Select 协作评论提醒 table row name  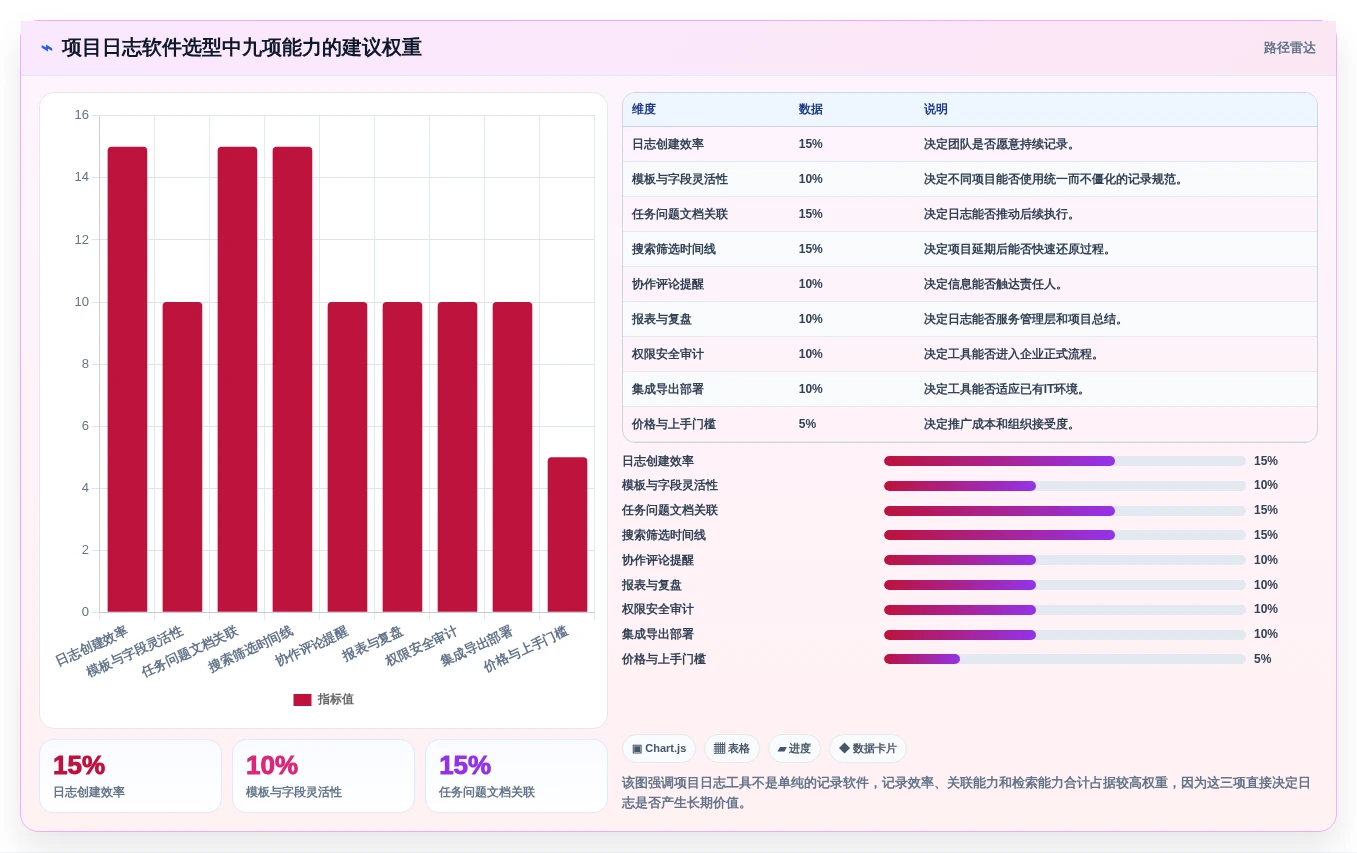tap(668, 284)
